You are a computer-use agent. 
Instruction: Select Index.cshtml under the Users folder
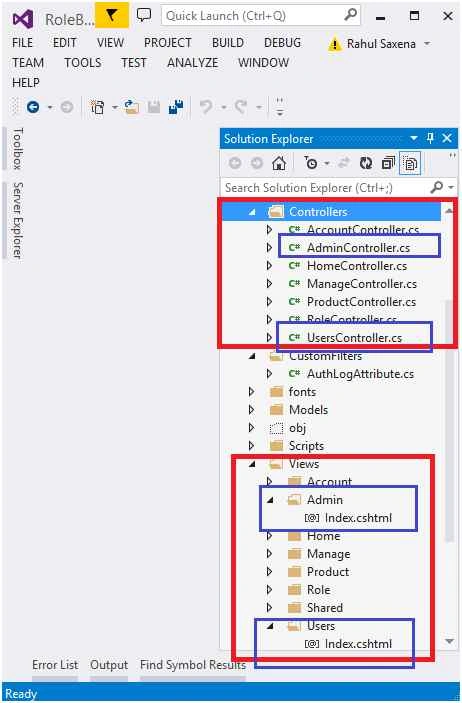pyautogui.click(x=358, y=644)
